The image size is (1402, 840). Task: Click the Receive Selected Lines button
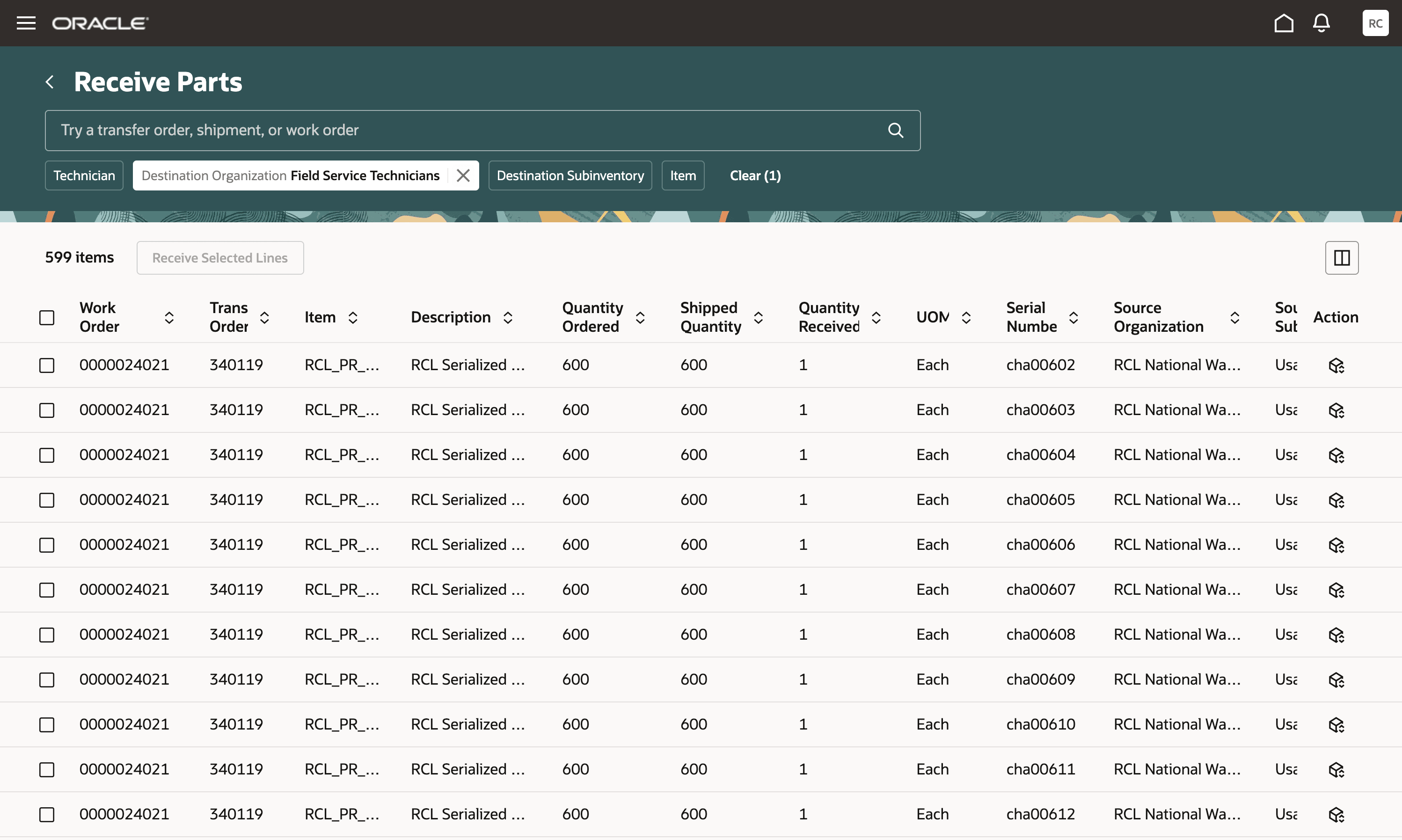point(220,258)
